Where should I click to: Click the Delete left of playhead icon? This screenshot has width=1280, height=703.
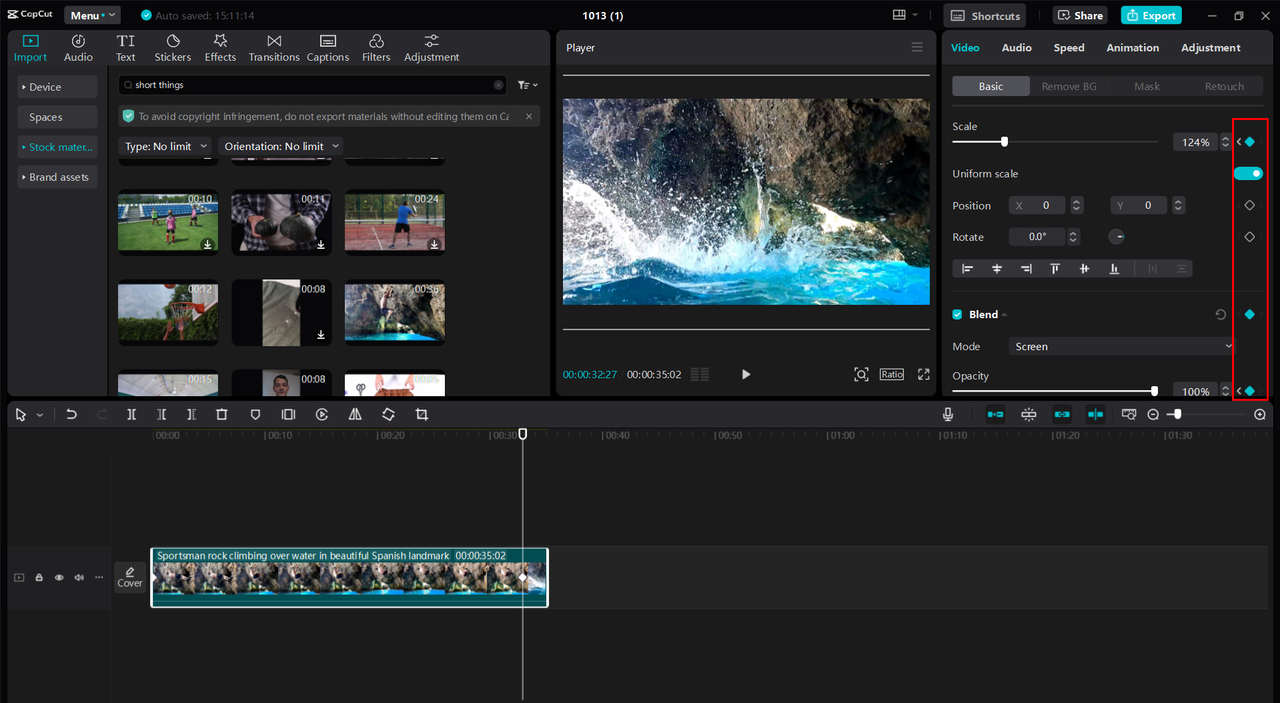(x=162, y=414)
